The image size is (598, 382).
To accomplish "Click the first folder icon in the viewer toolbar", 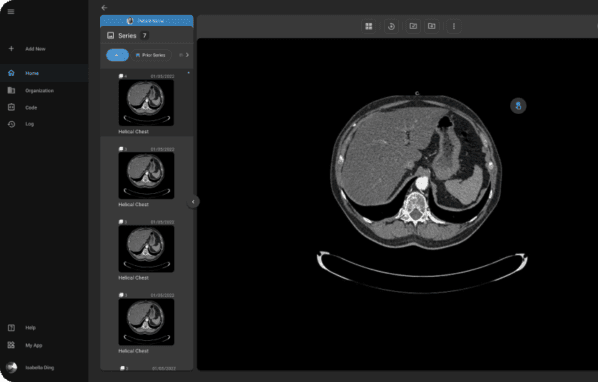I will tap(413, 26).
